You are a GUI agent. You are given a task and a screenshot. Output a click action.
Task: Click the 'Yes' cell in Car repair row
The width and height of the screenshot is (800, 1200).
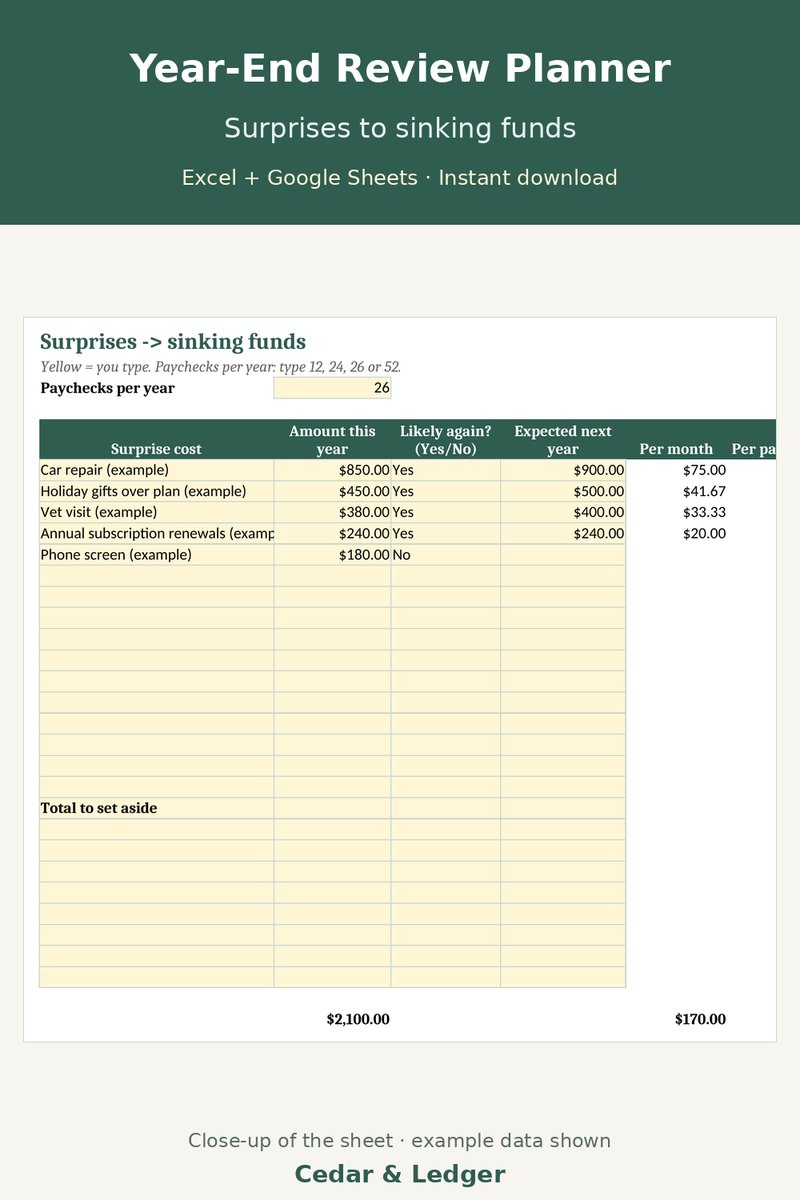(x=446, y=470)
